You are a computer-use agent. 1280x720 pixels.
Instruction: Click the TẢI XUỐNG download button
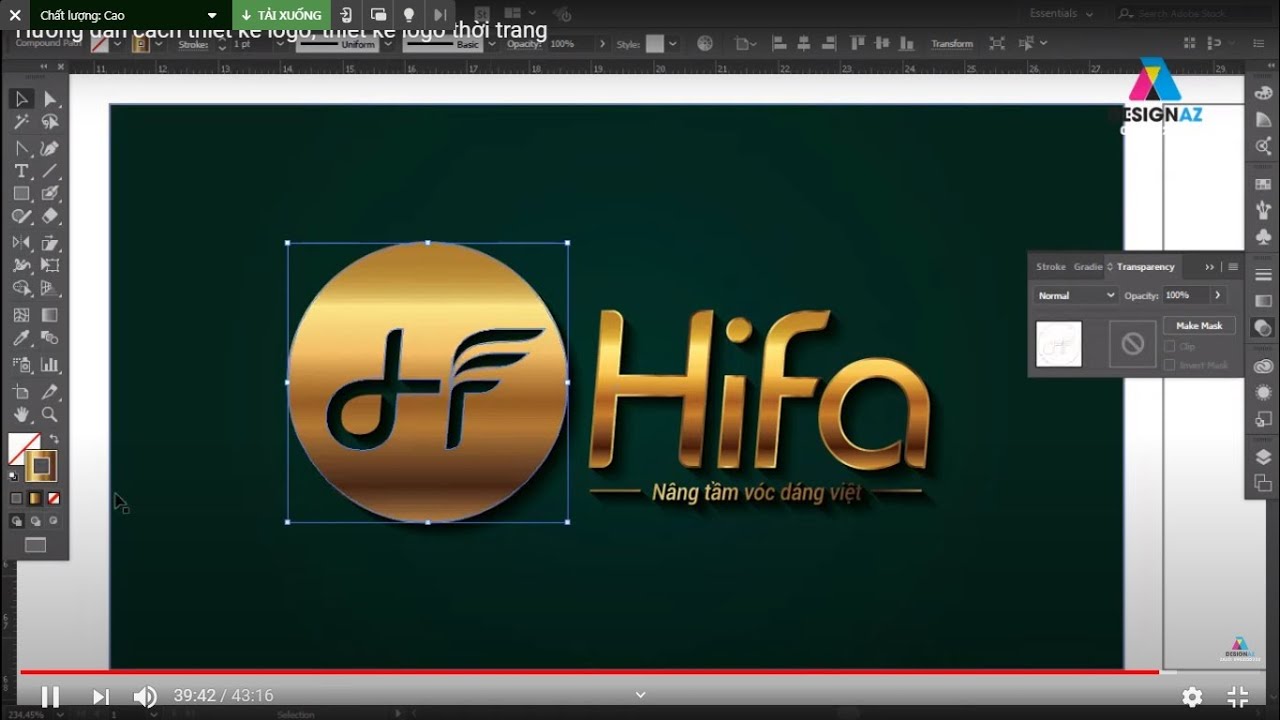coord(282,15)
